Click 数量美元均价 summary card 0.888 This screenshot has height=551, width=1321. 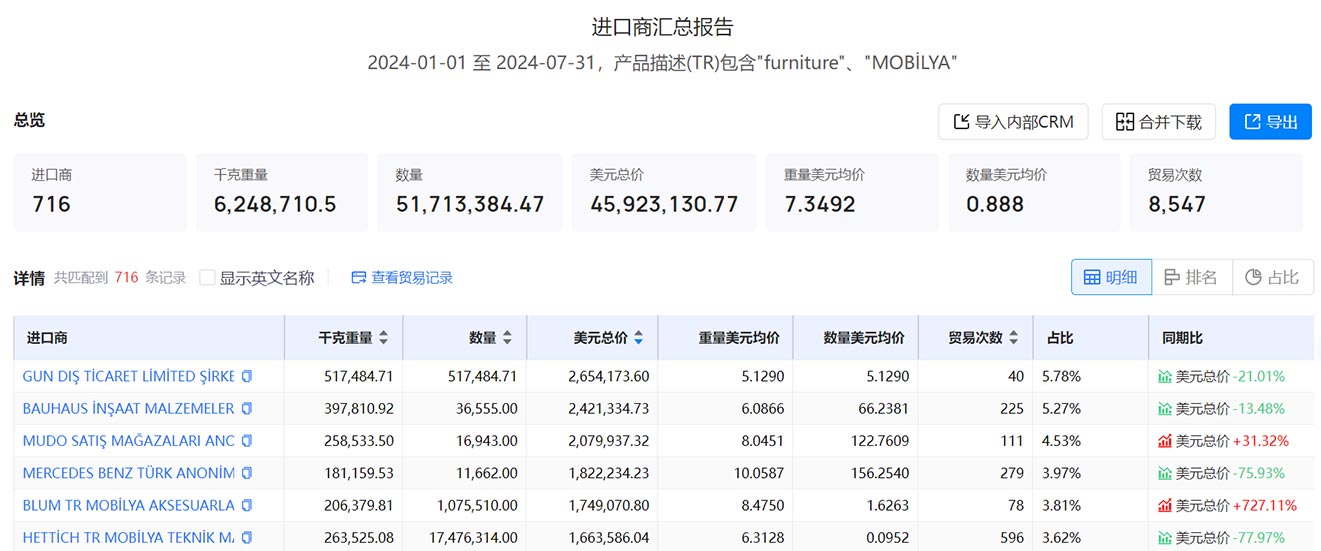tap(1034, 192)
